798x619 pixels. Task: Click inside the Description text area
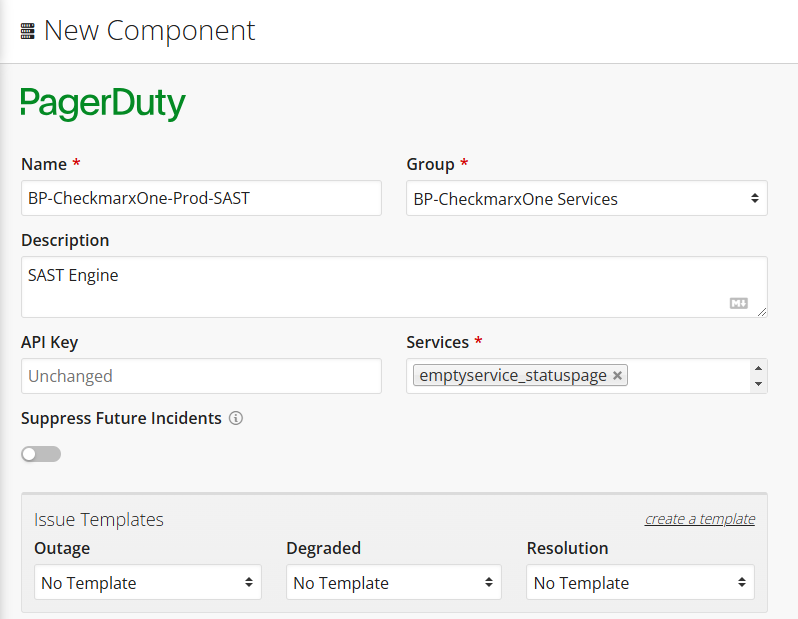point(394,287)
